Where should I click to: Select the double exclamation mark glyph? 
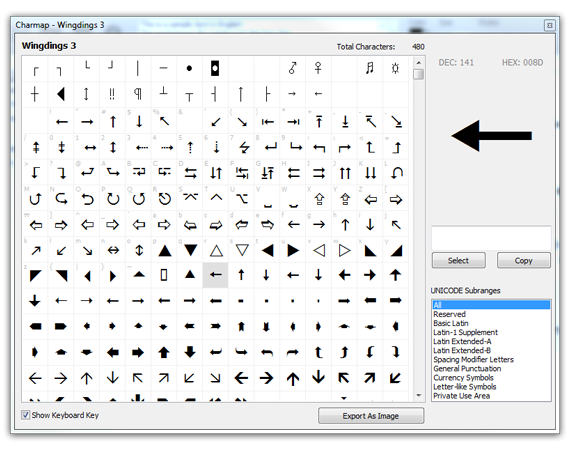(112, 94)
